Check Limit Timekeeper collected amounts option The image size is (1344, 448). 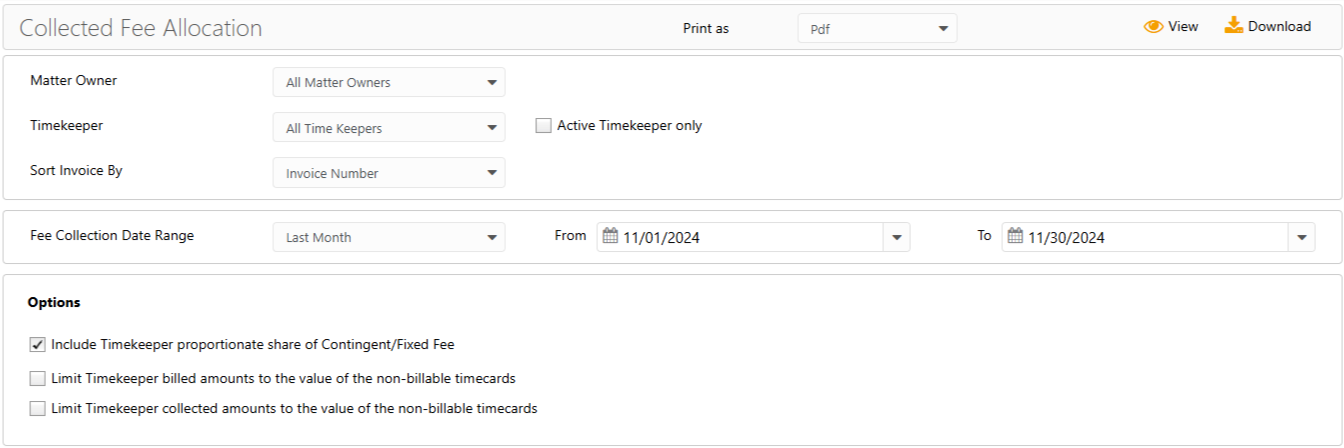[38, 409]
